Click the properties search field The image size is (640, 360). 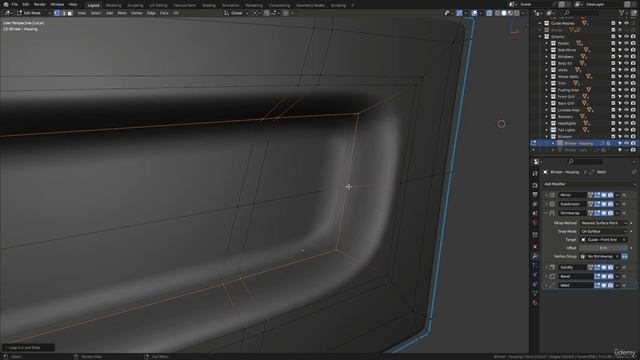pyautogui.click(x=586, y=162)
